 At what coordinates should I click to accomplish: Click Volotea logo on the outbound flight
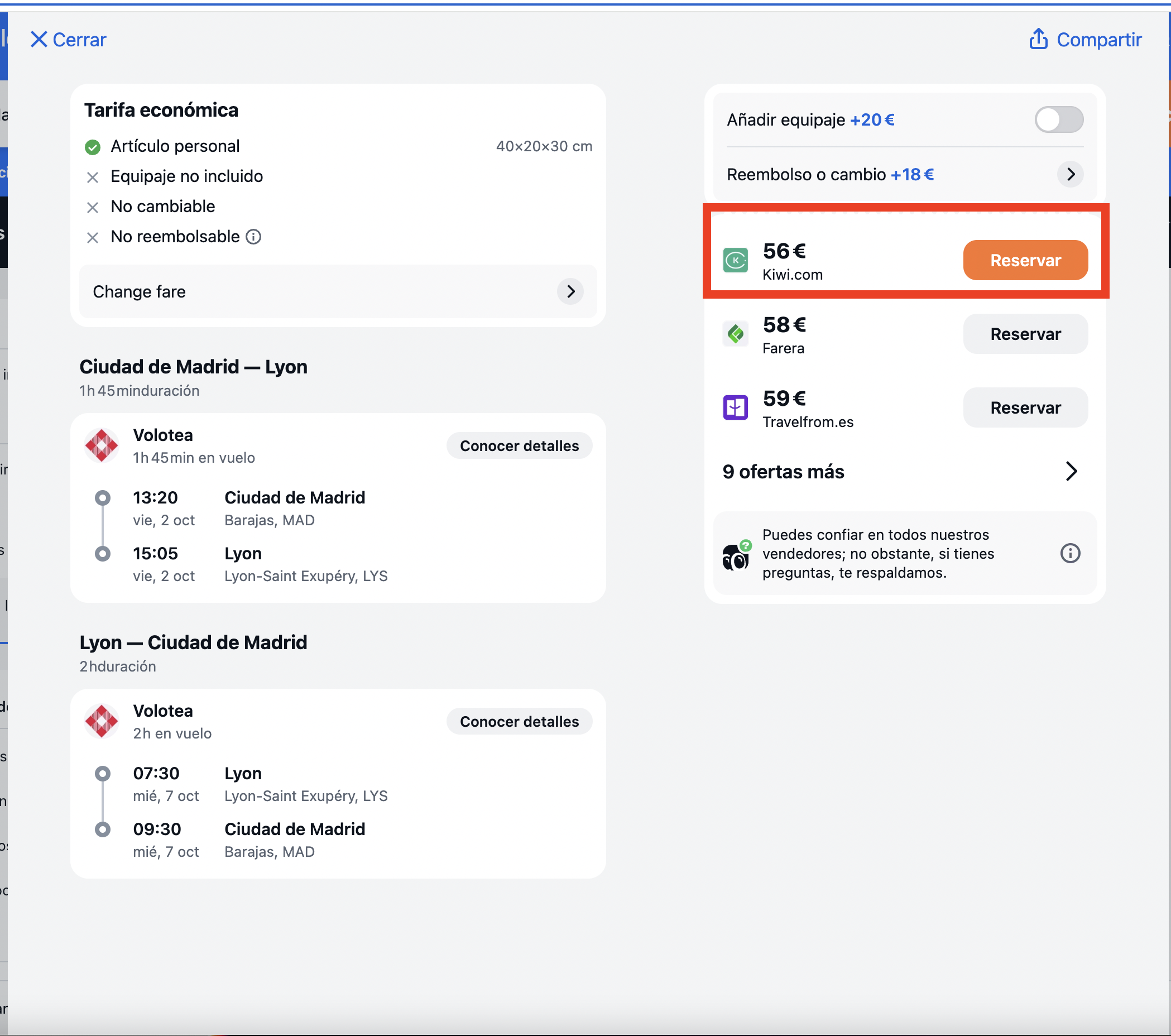[102, 445]
